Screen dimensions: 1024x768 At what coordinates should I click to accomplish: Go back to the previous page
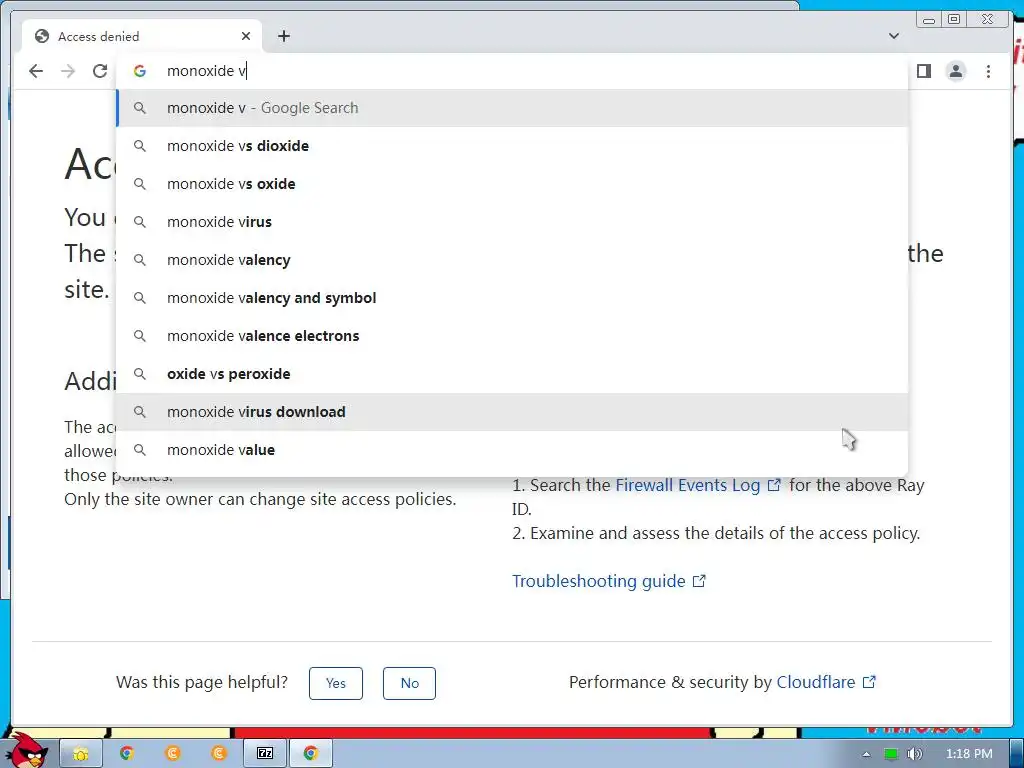pyautogui.click(x=36, y=71)
